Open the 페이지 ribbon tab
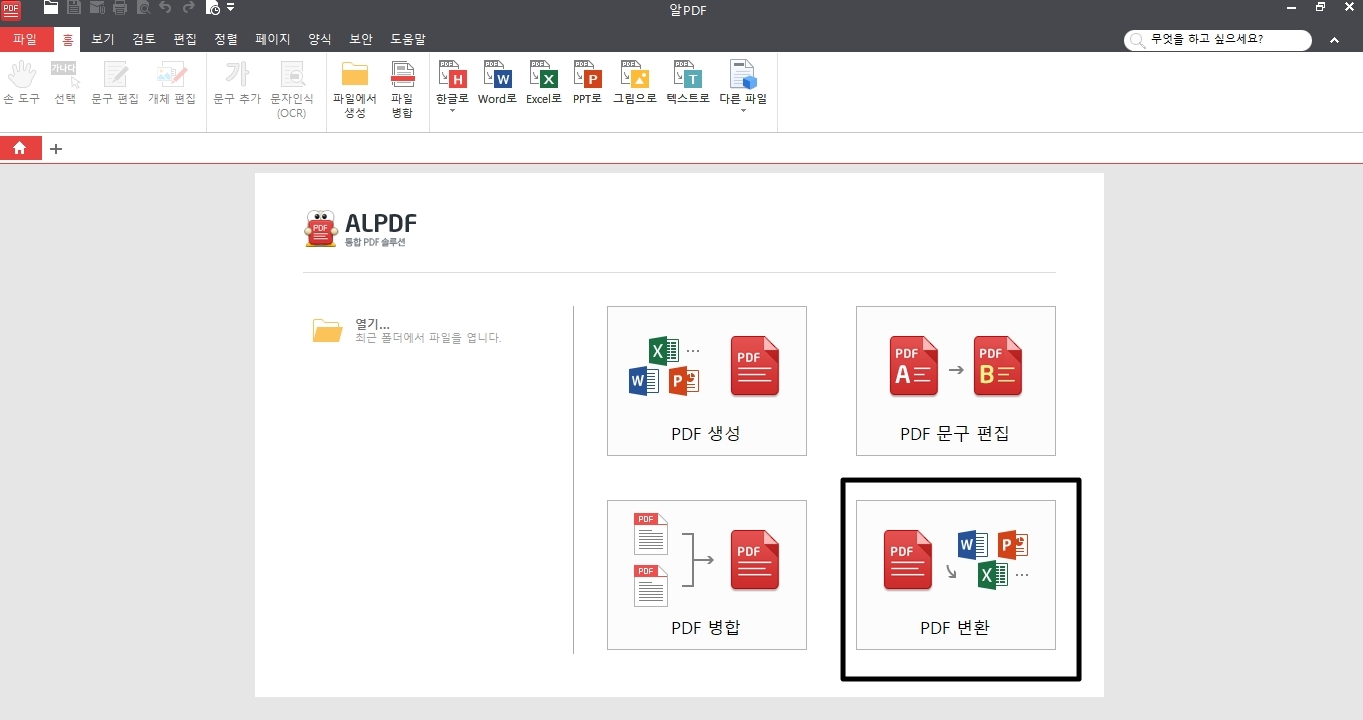 click(273, 39)
